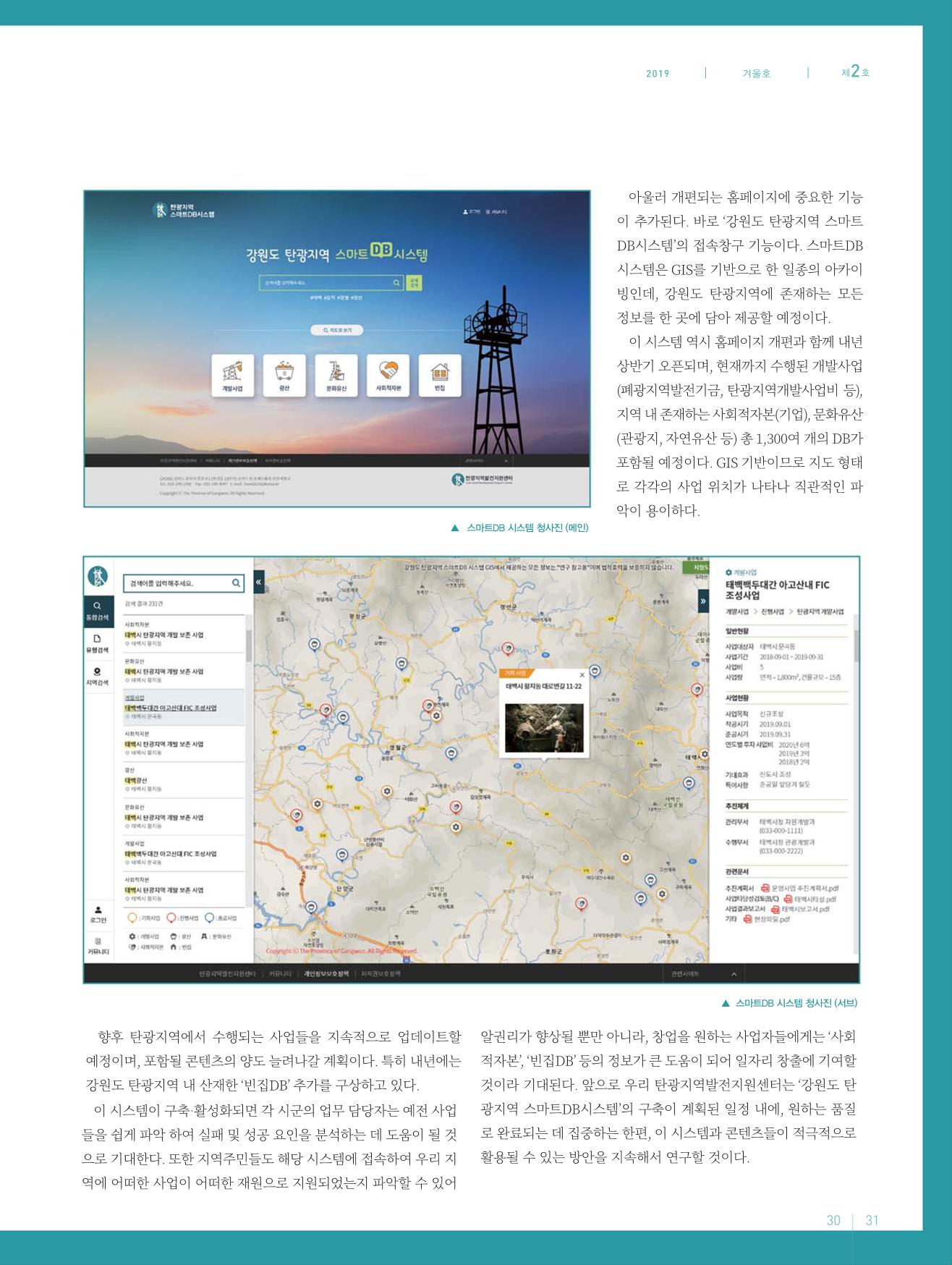Click the 진행사업 breadcrumb in detail panel
952x1265 pixels.
tap(773, 612)
